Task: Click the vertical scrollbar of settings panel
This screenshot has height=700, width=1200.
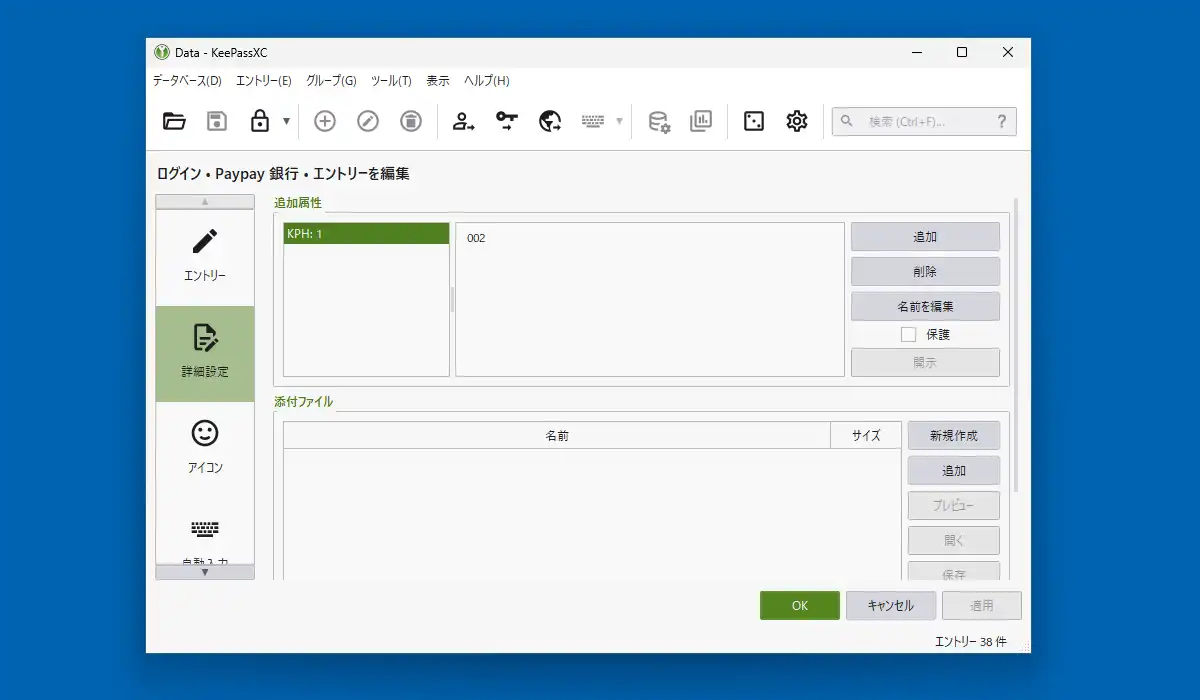Action: coord(1017,345)
